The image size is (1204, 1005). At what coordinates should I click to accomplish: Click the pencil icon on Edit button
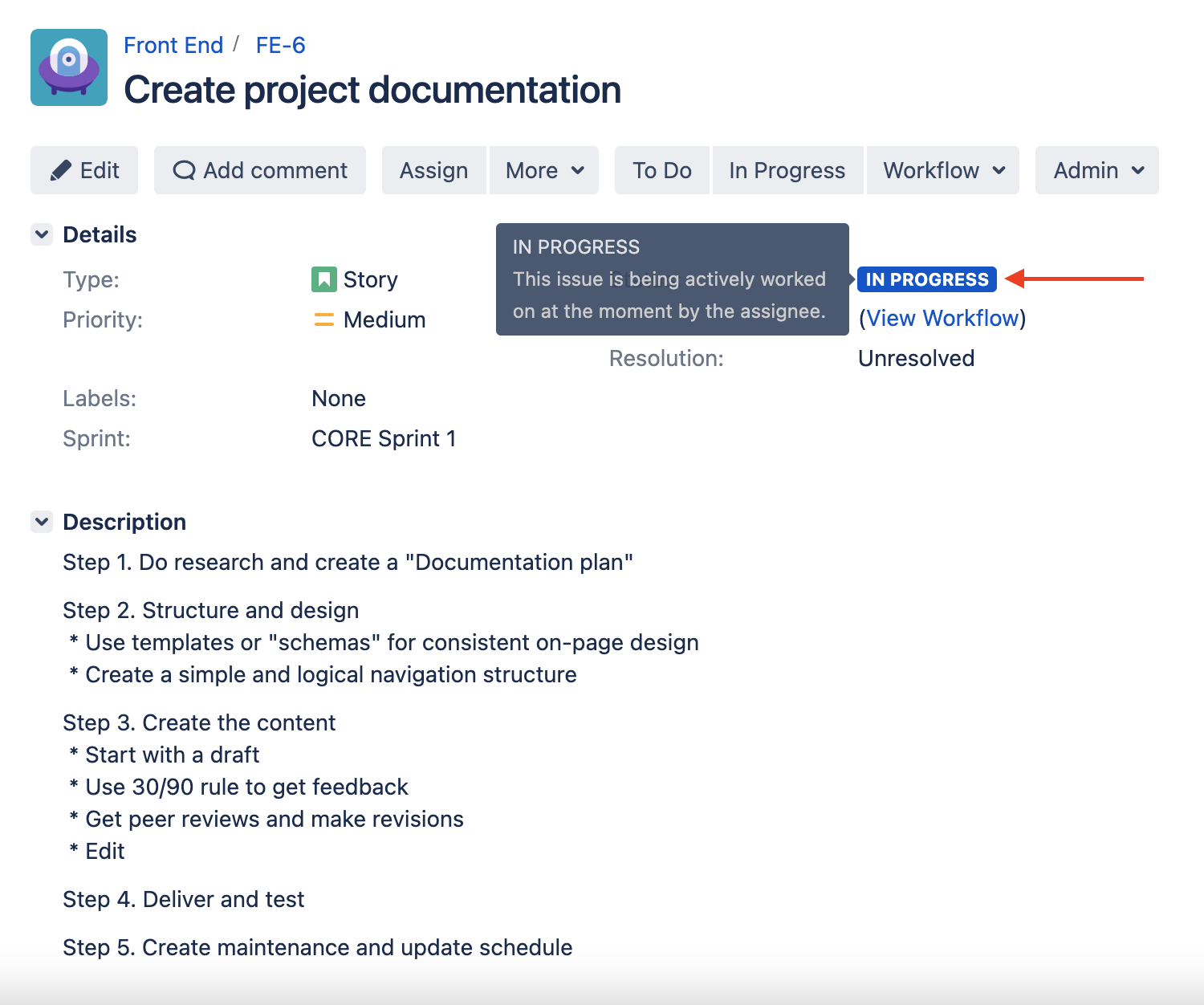pyautogui.click(x=61, y=170)
